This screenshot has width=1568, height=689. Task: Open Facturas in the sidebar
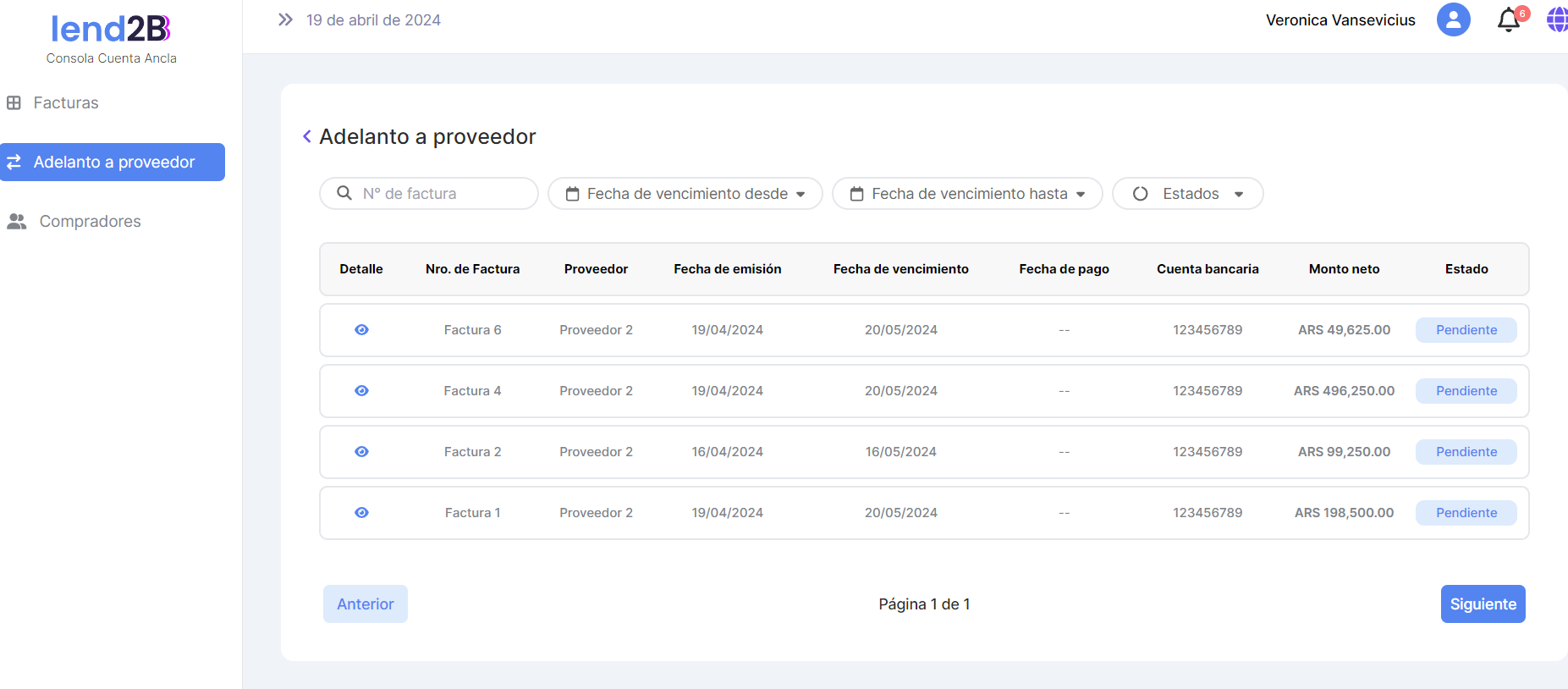coord(65,103)
